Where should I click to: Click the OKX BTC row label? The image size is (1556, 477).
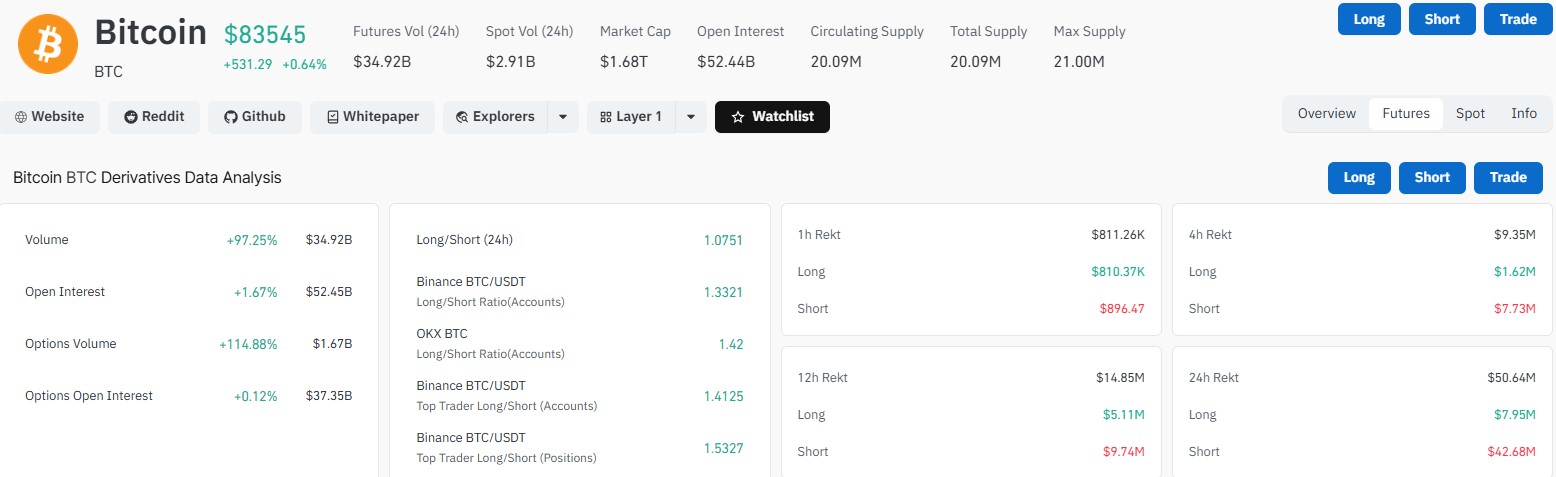(x=442, y=334)
